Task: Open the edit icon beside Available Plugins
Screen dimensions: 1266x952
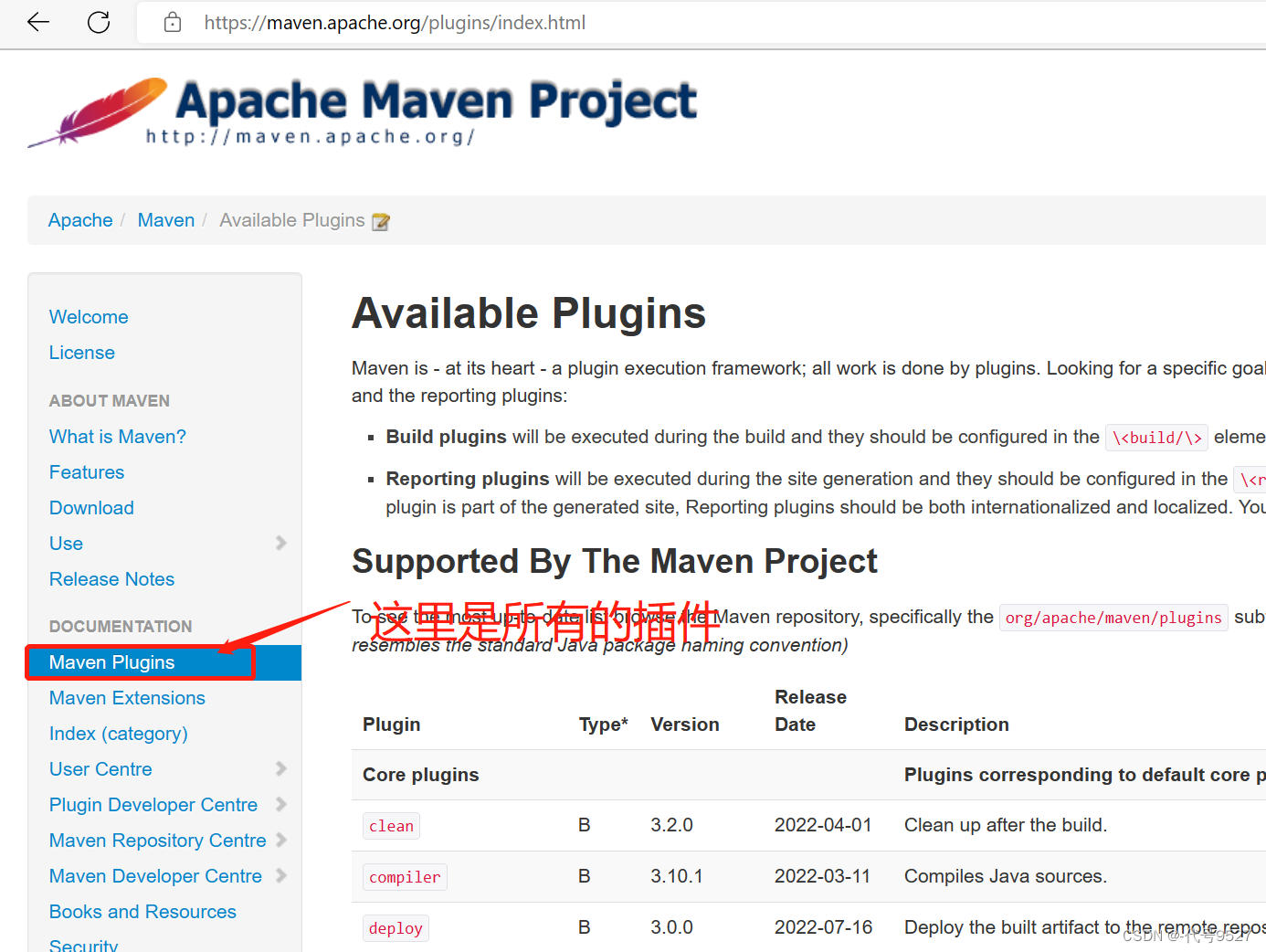Action: tap(381, 221)
